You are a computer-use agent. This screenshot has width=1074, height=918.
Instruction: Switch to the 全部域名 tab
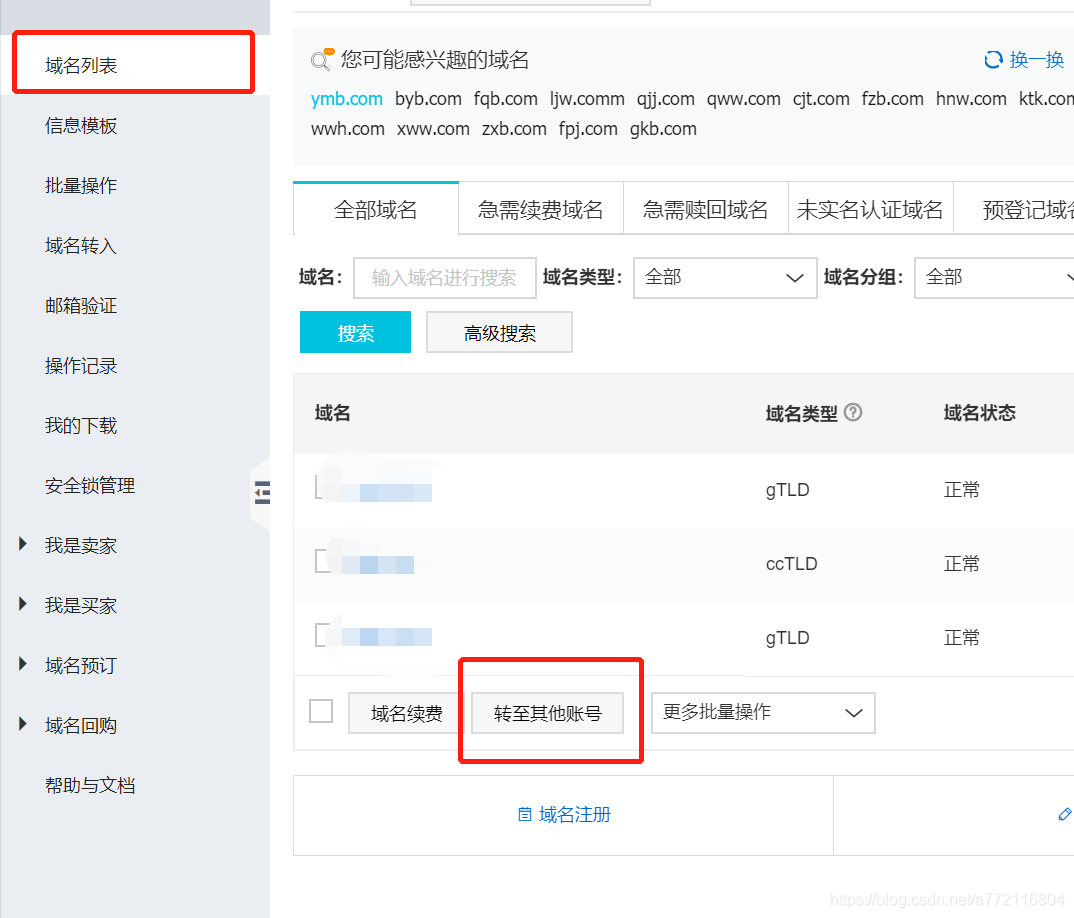[375, 210]
